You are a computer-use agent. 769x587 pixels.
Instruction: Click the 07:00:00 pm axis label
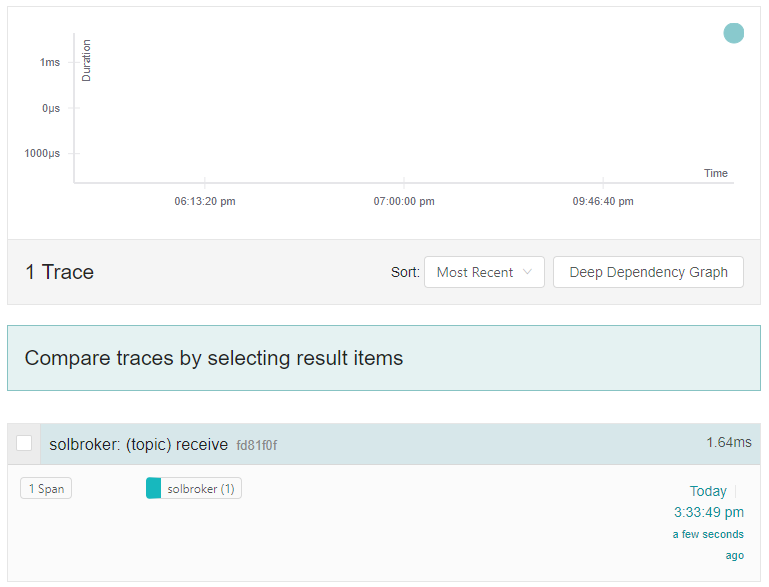click(x=404, y=201)
